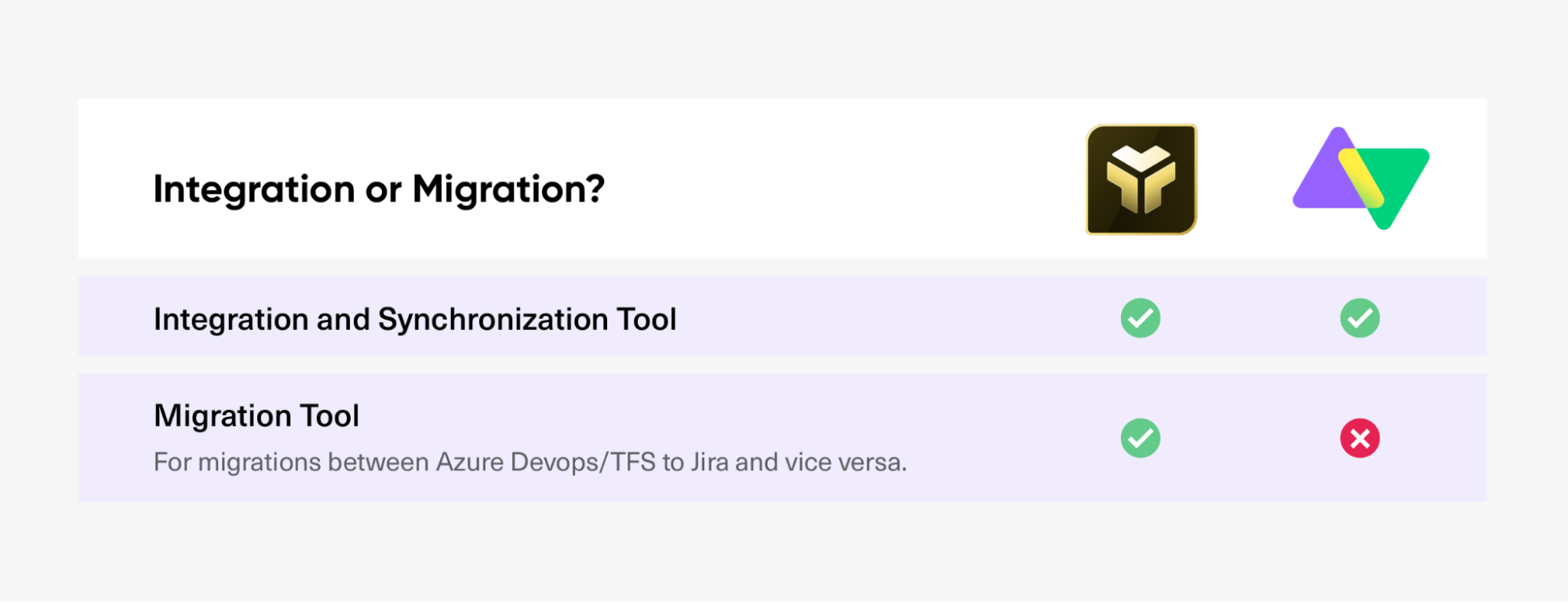Select the 'For migrations between Azure Devops/TFS' description
Screen dimensions: 1568x602
[530, 462]
